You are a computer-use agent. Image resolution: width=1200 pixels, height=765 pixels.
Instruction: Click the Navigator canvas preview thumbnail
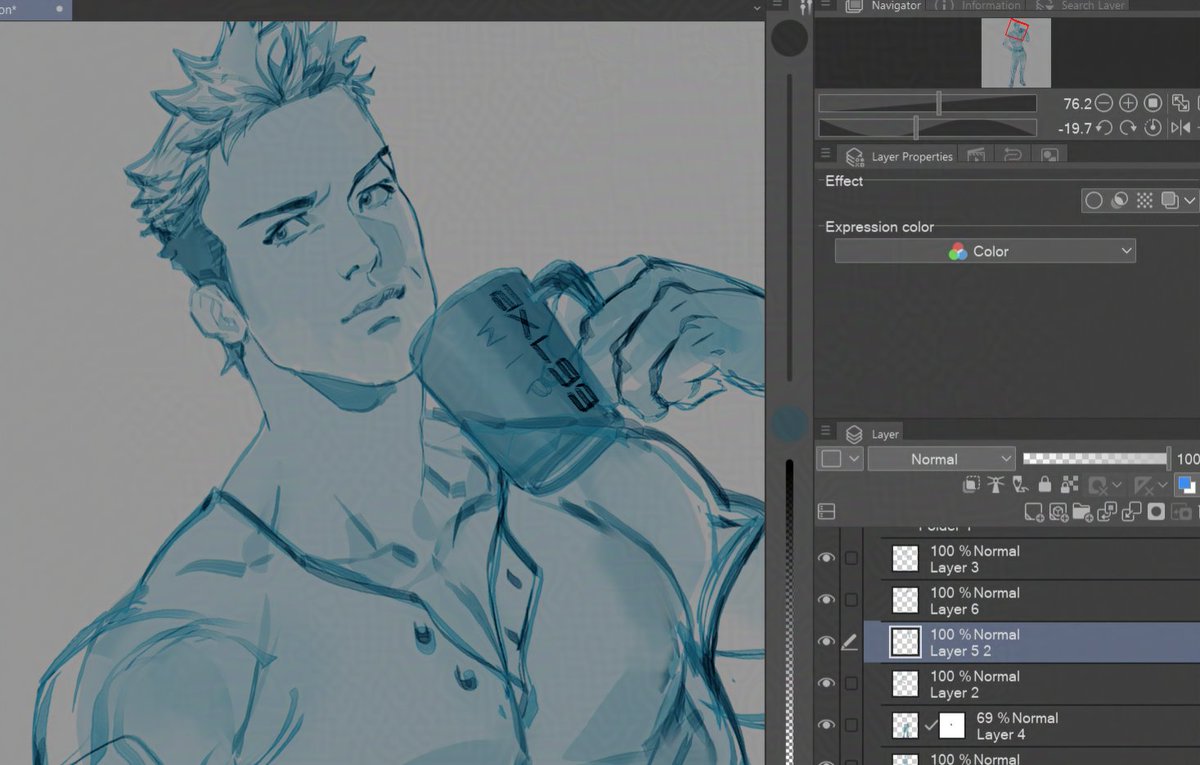pyautogui.click(x=1016, y=52)
